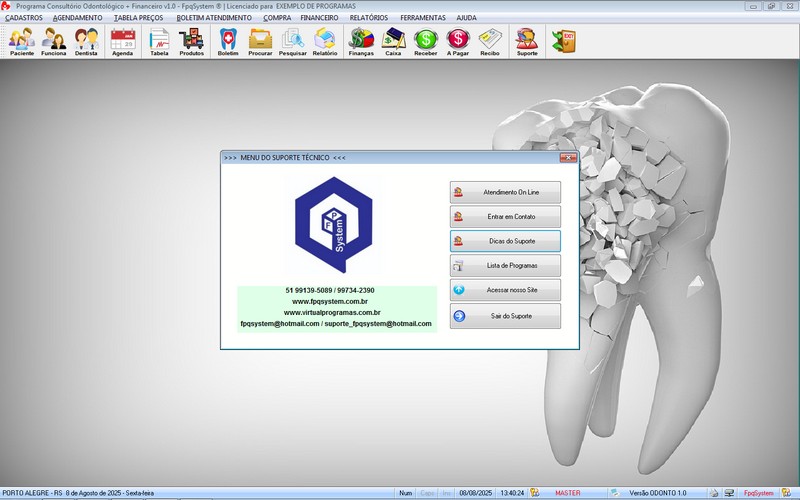Open the Boletim toolbar icon

(x=228, y=41)
